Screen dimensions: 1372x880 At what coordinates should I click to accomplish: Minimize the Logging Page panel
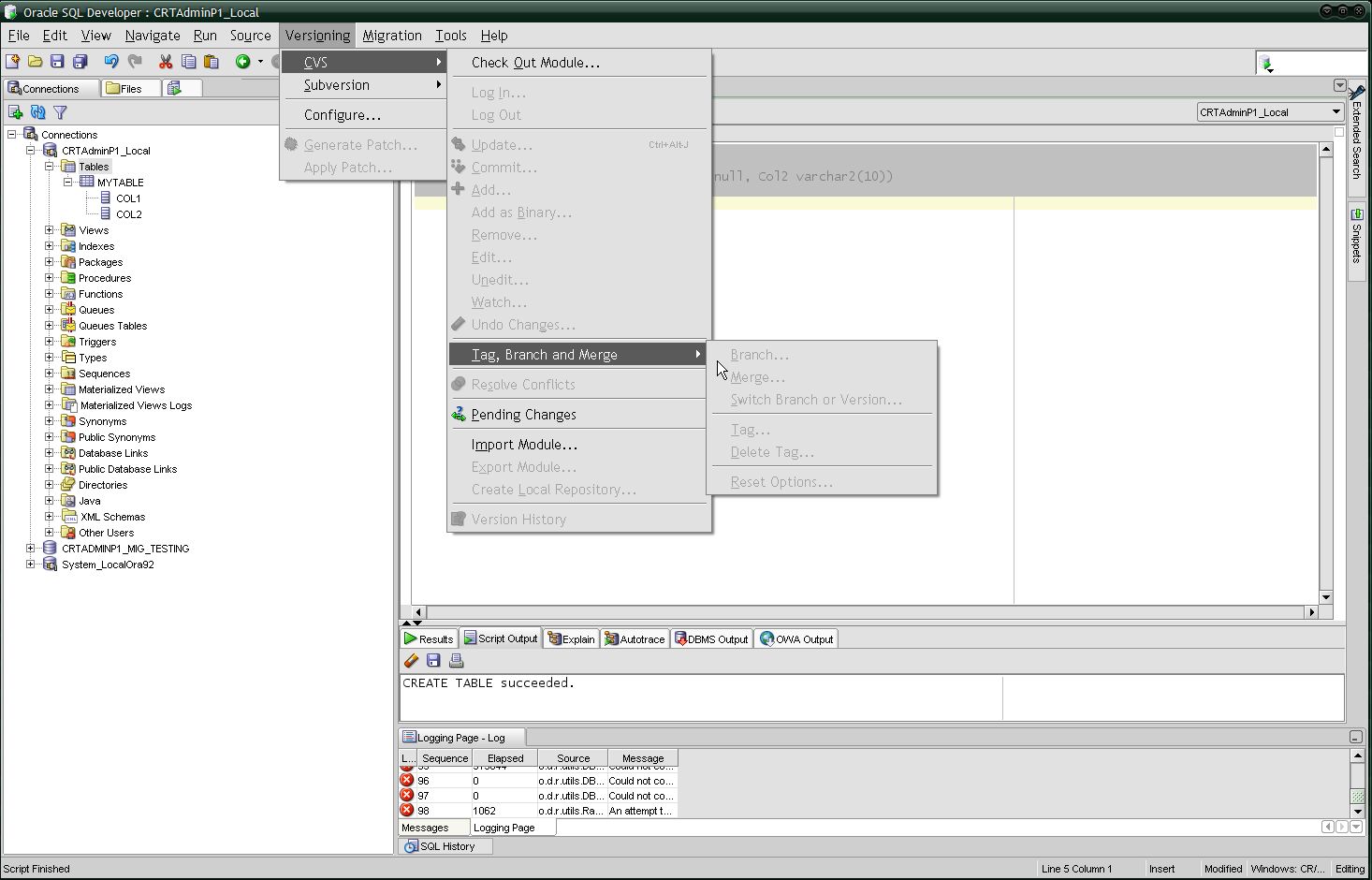[1355, 738]
